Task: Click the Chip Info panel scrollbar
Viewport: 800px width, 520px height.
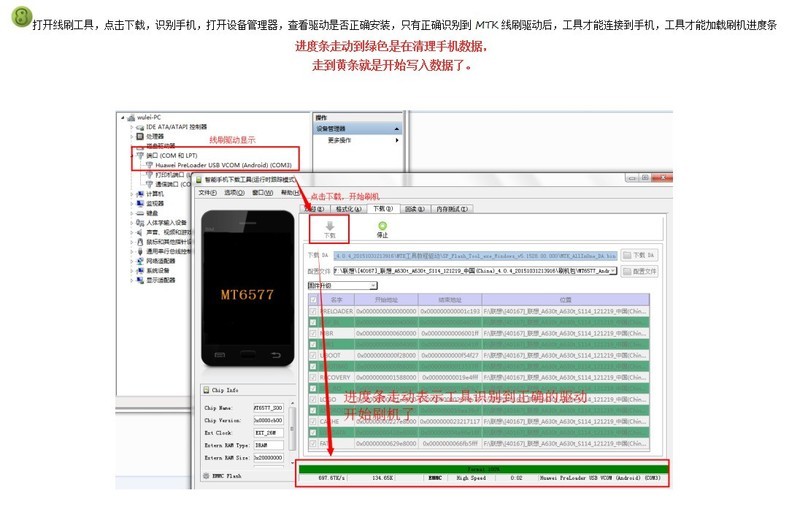Action: pos(292,431)
